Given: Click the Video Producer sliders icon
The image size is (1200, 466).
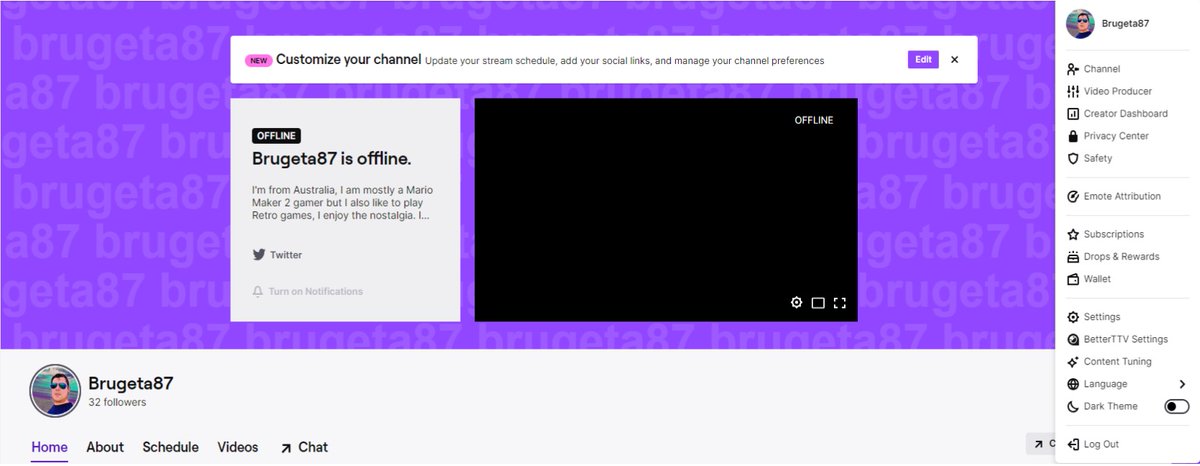Looking at the screenshot, I should click(1073, 91).
